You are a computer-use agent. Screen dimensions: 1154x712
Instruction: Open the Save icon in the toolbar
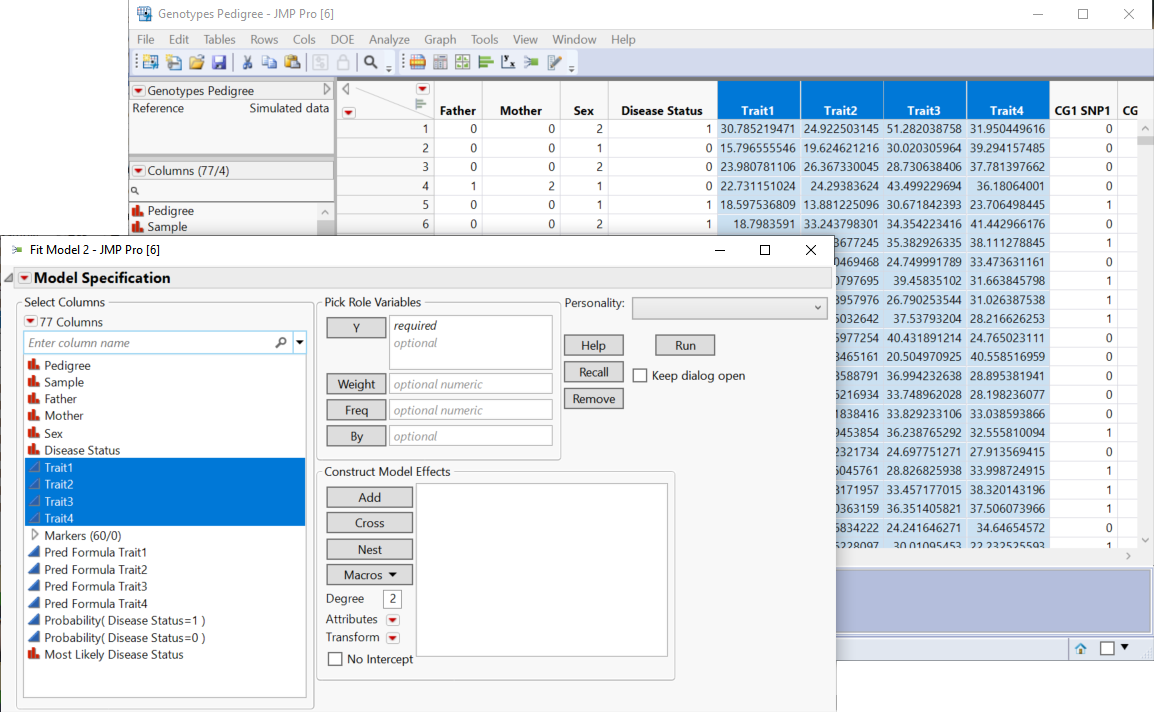pyautogui.click(x=220, y=62)
